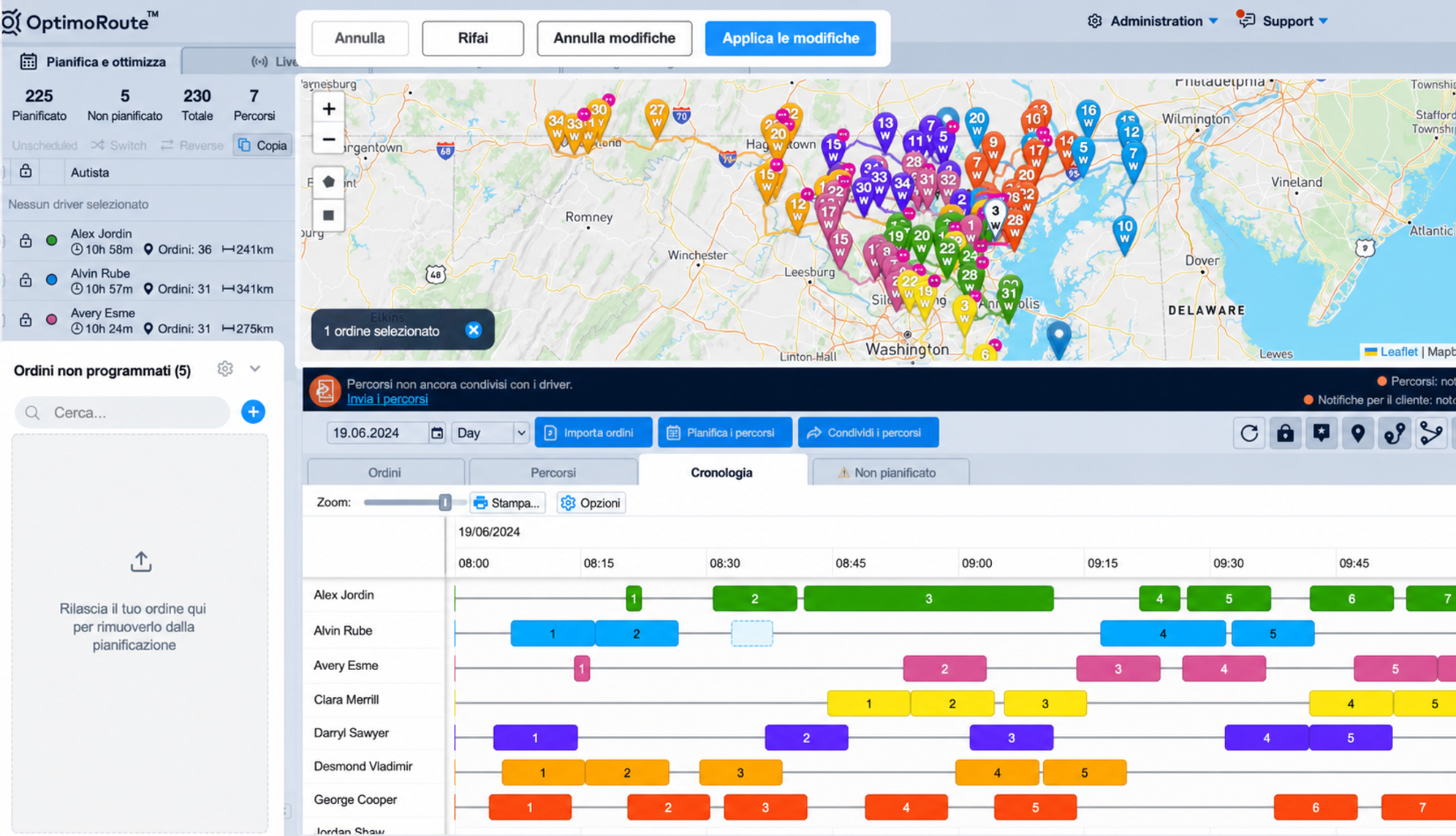Switch to the Live tab

pos(274,61)
